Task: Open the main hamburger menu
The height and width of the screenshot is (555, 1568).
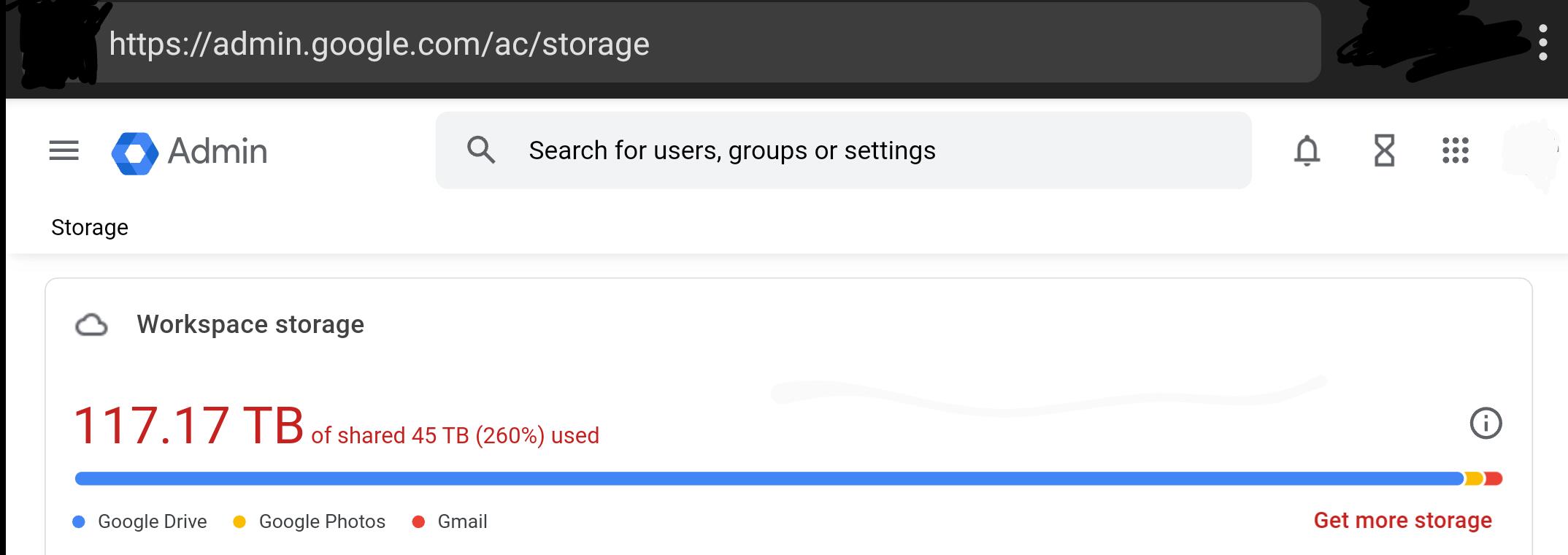Action: coord(64,151)
